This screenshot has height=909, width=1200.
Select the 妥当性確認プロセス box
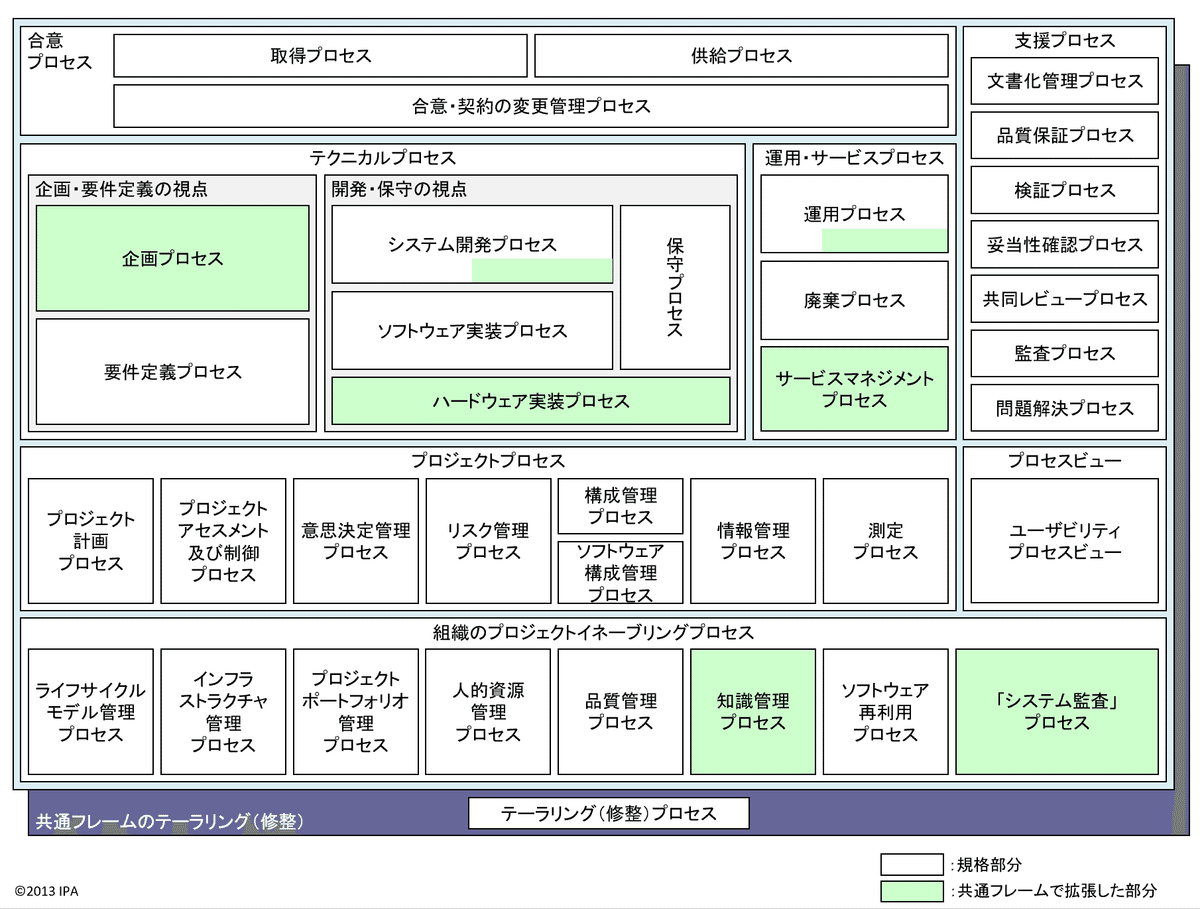1064,245
